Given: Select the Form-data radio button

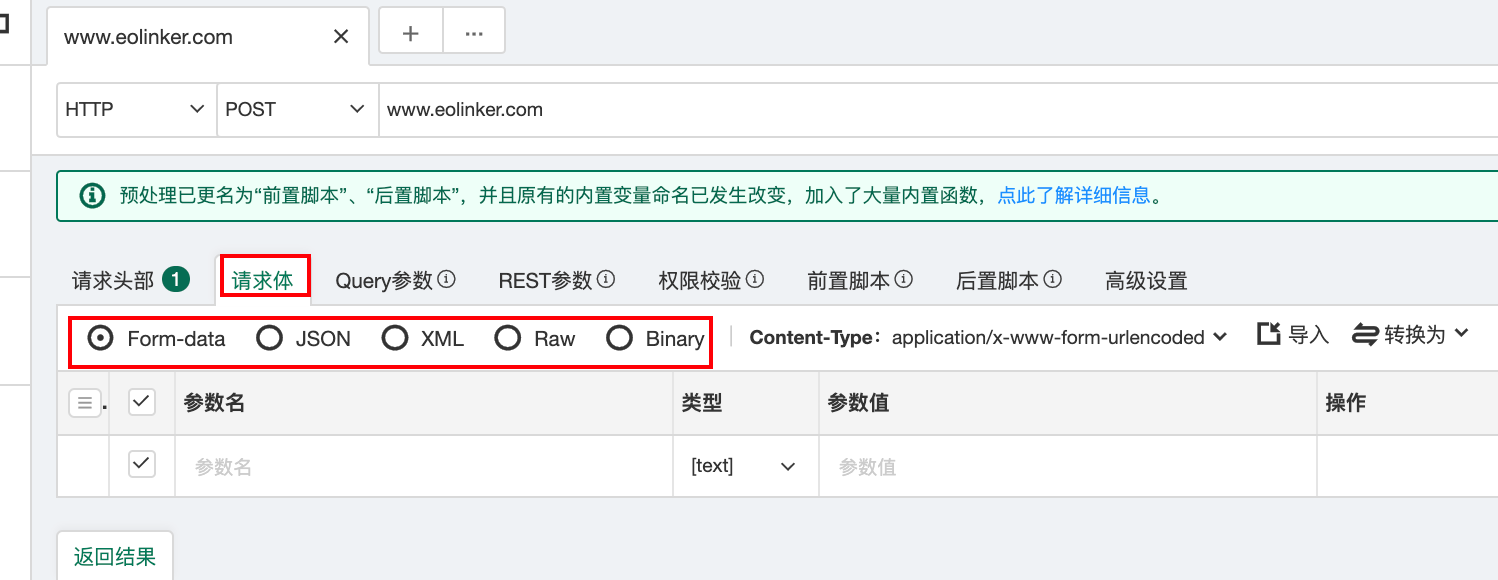Looking at the screenshot, I should click(x=100, y=338).
